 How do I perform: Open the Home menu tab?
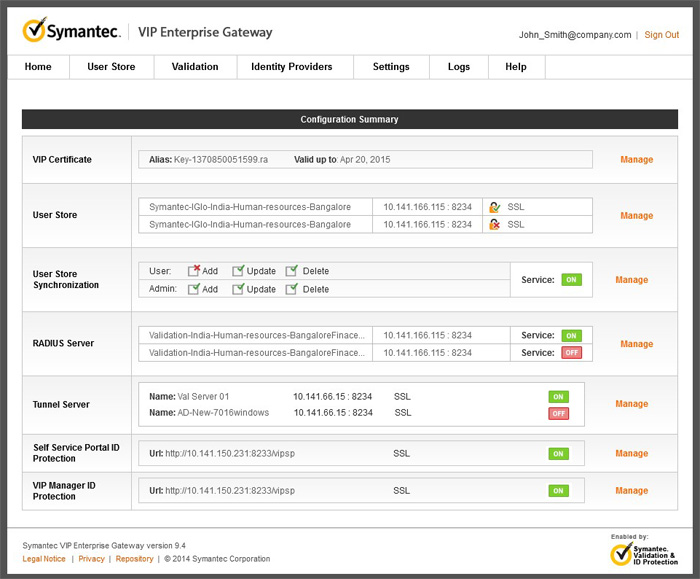coord(38,67)
